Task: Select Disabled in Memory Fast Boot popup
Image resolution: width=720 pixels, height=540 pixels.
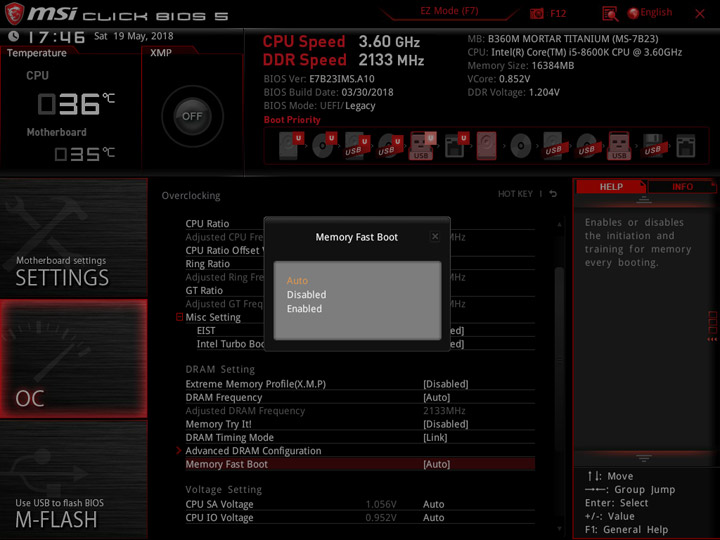Action: coord(306,295)
